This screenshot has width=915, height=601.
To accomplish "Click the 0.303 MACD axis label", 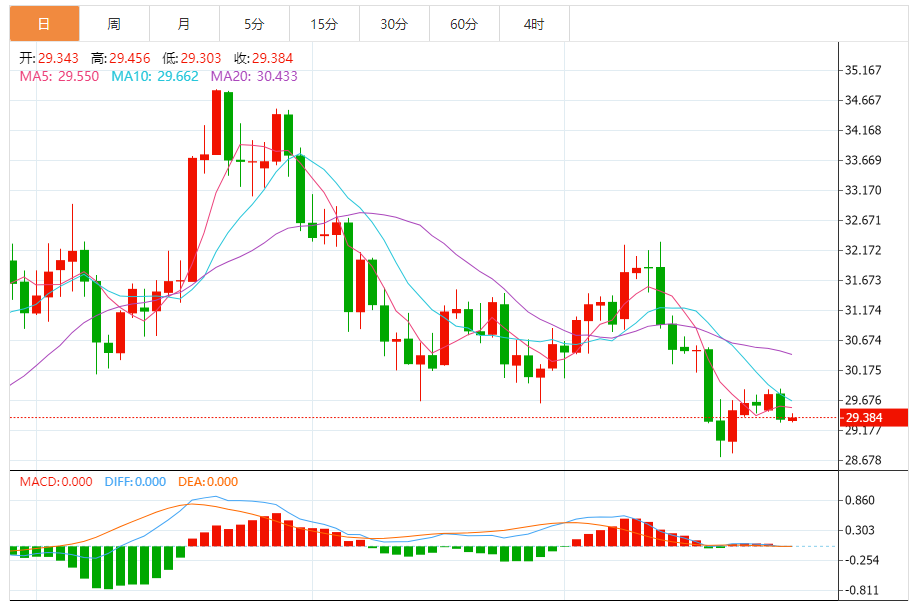I will 860,530.
